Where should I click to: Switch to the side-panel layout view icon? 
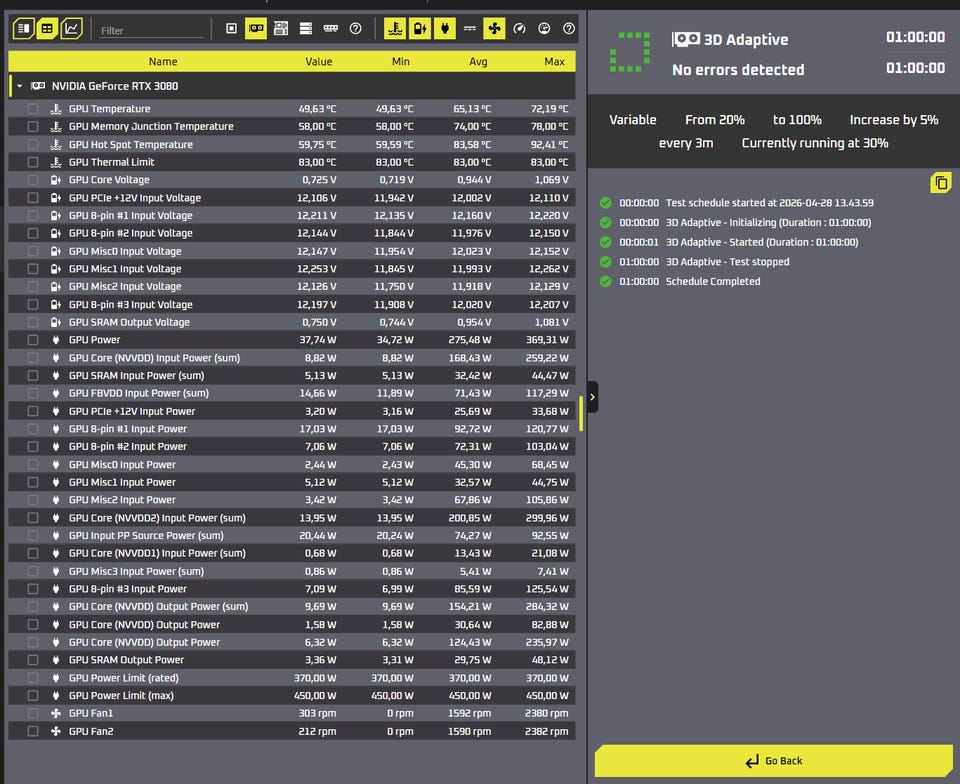point(23,28)
